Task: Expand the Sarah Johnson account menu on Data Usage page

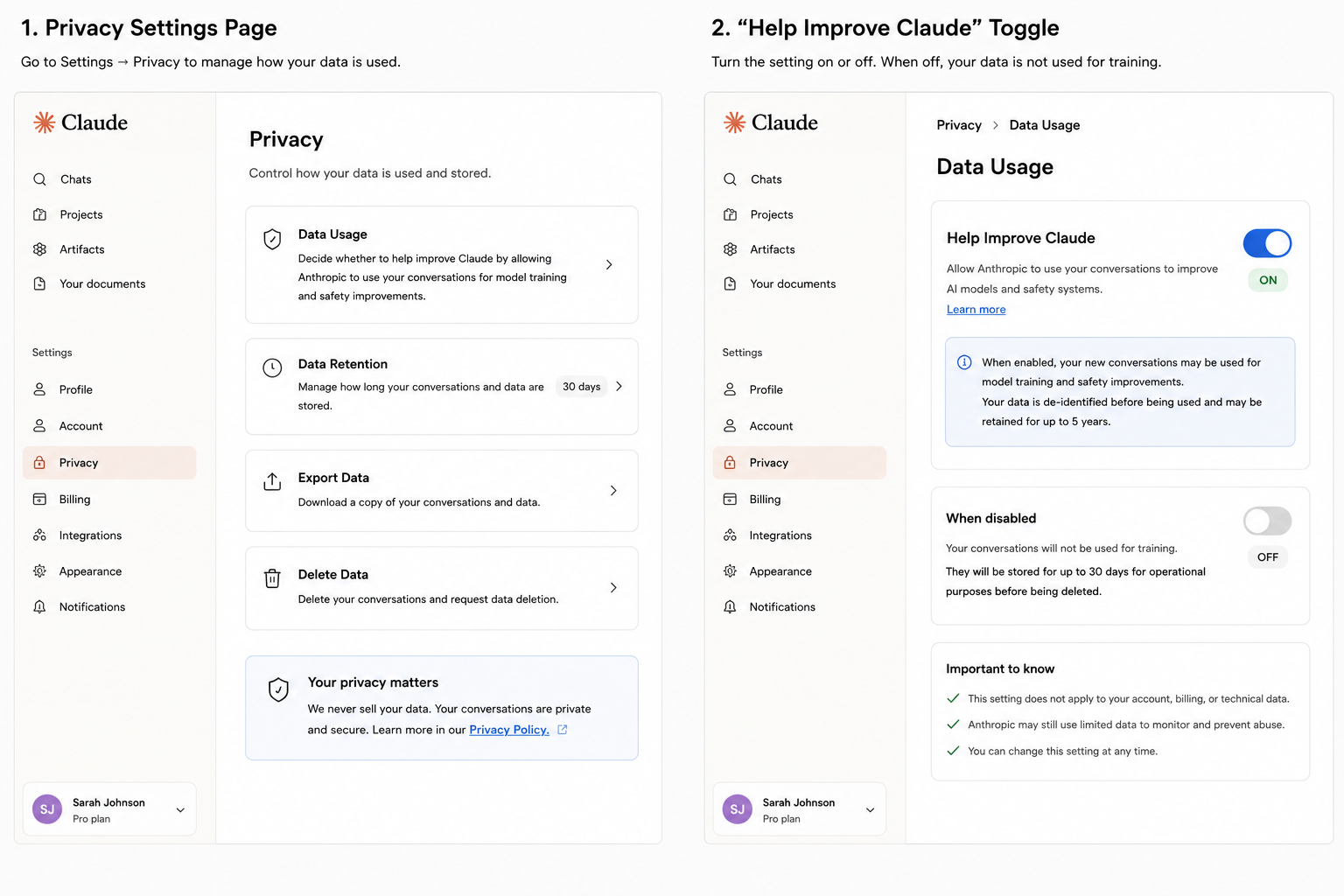Action: click(x=870, y=810)
